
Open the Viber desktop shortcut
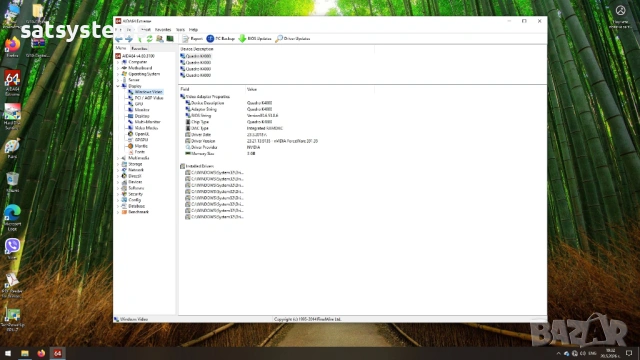[12, 249]
